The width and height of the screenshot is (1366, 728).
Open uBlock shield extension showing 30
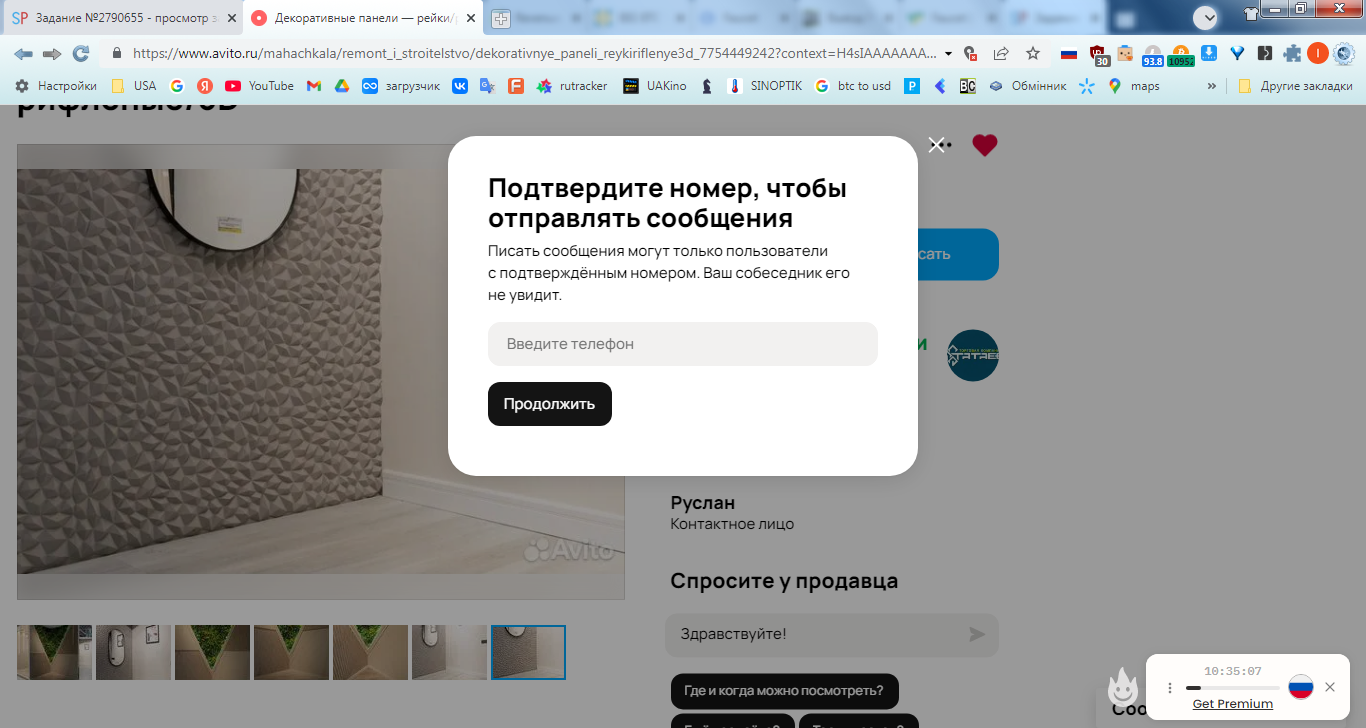coord(1099,55)
